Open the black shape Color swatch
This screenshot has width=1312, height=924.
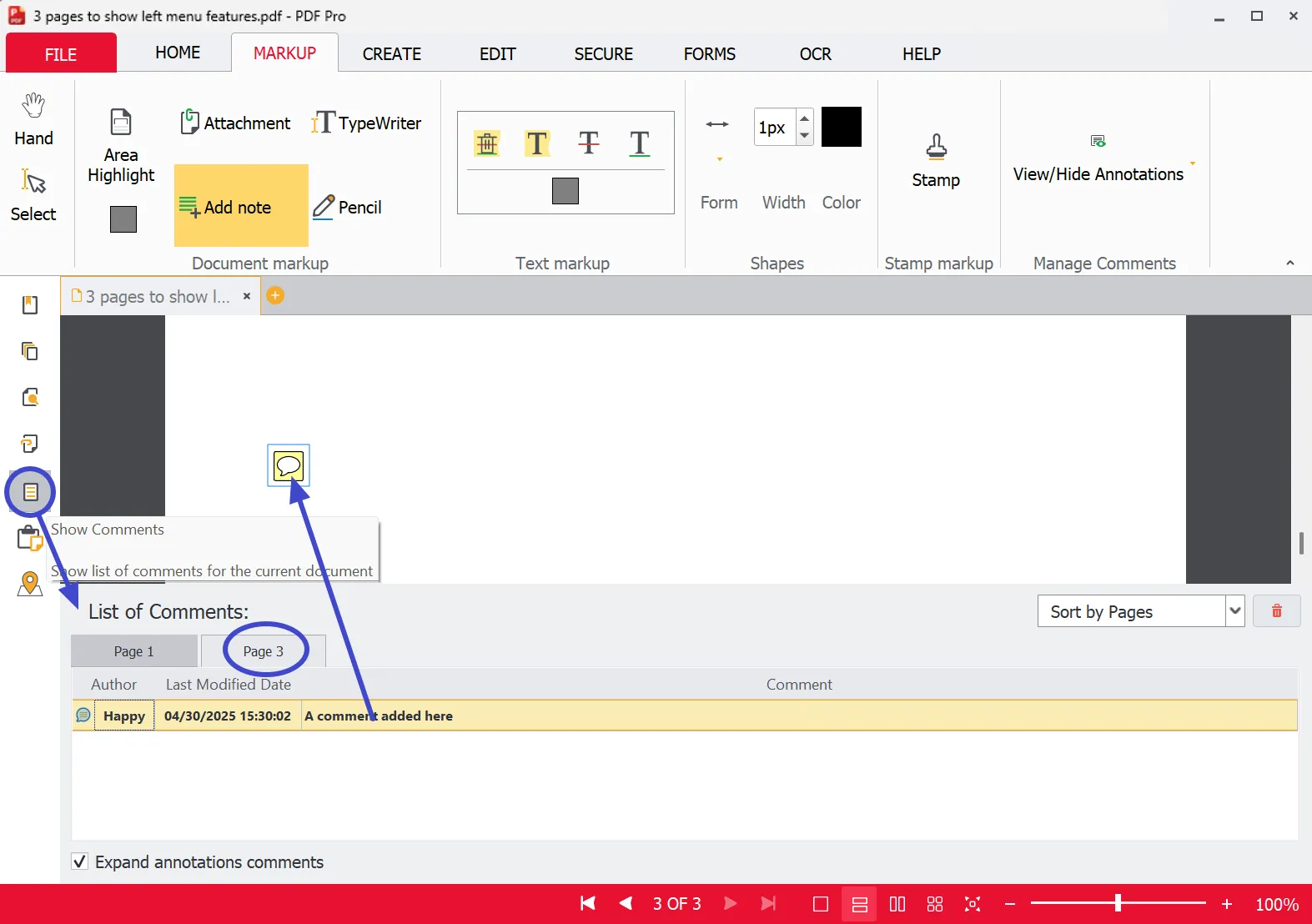point(842,127)
